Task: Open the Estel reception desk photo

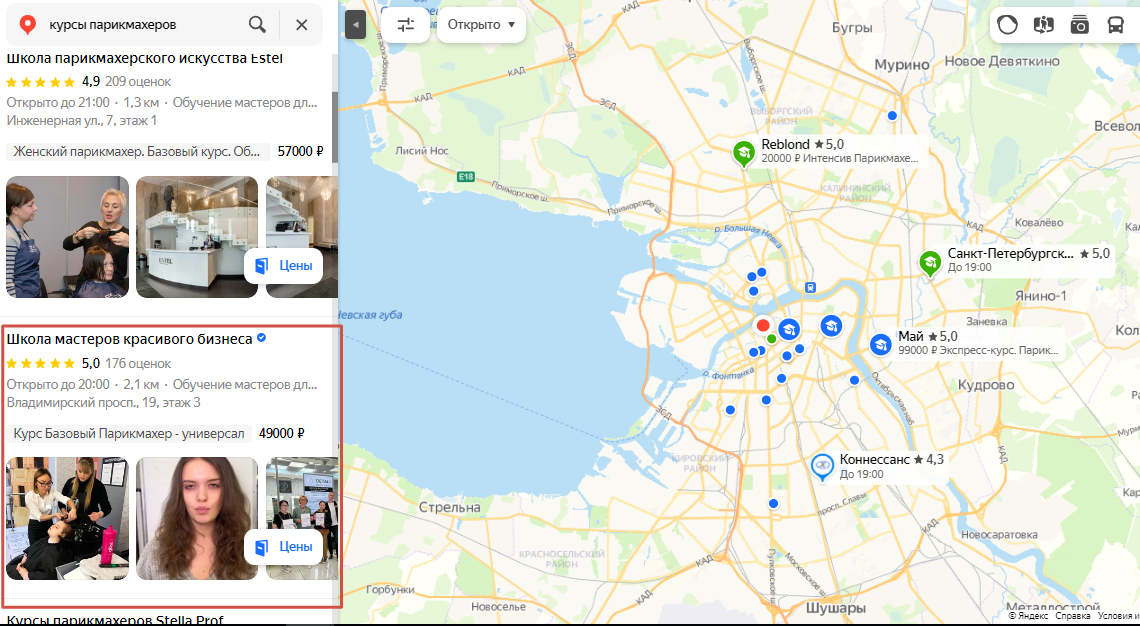Action: pyautogui.click(x=197, y=237)
